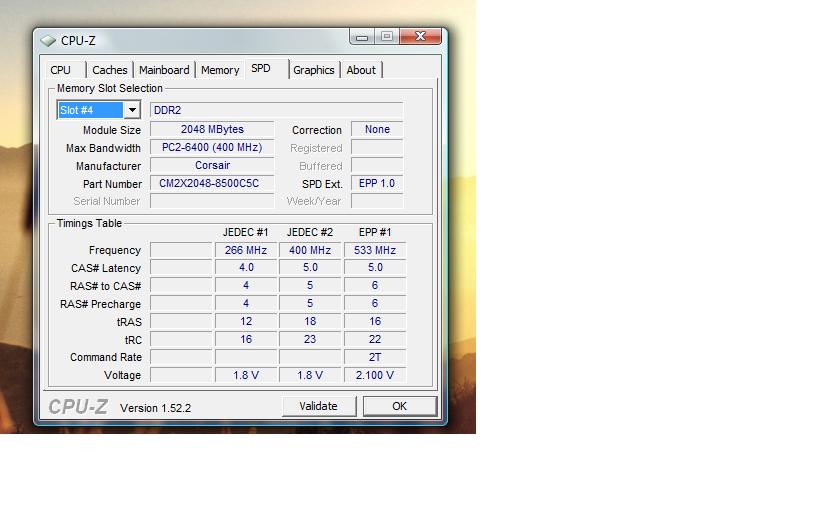
Task: Click the 4.0 CAS# Latency cell
Action: click(x=246, y=267)
